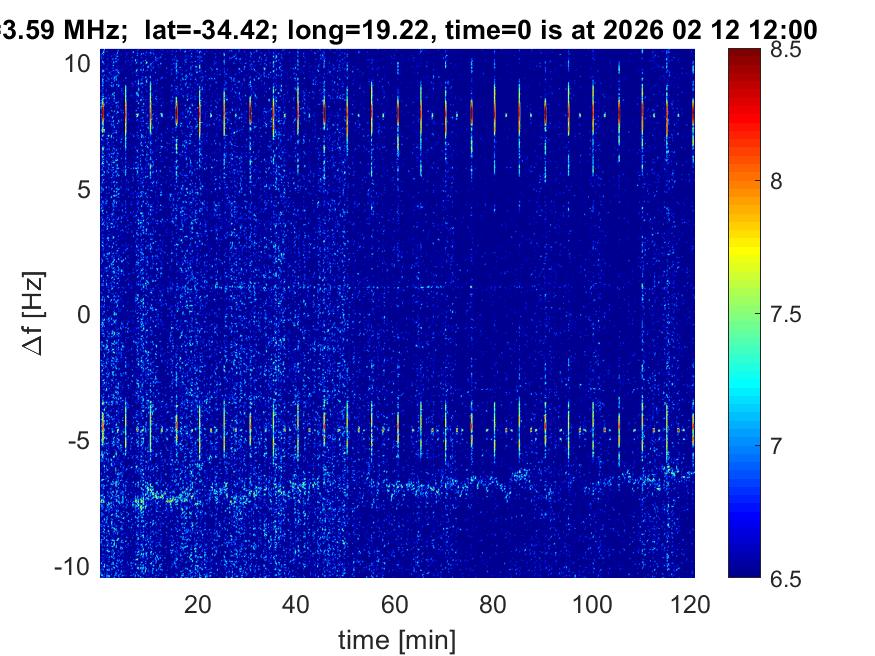This screenshot has height=656, width=875.
Task: Click the y-axis tick label -5
Action: [80, 440]
